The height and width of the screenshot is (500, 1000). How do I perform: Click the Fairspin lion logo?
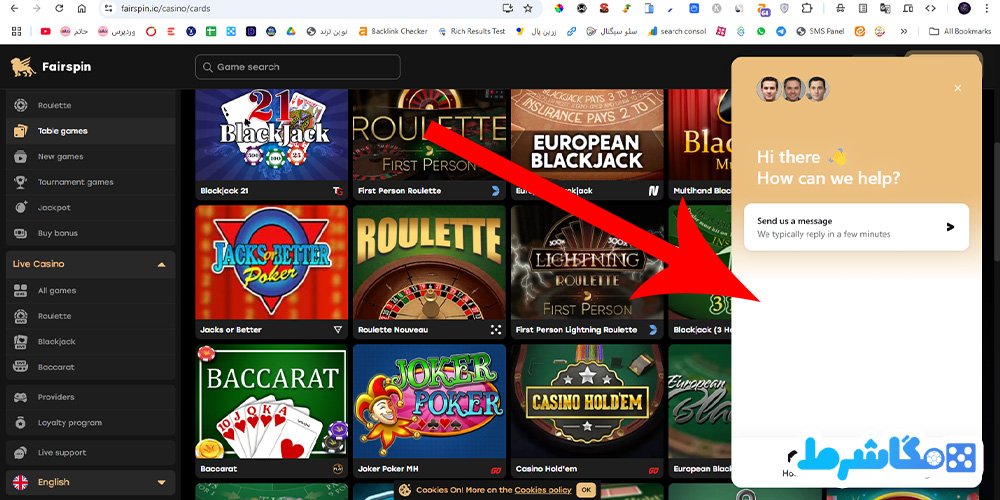pyautogui.click(x=23, y=67)
